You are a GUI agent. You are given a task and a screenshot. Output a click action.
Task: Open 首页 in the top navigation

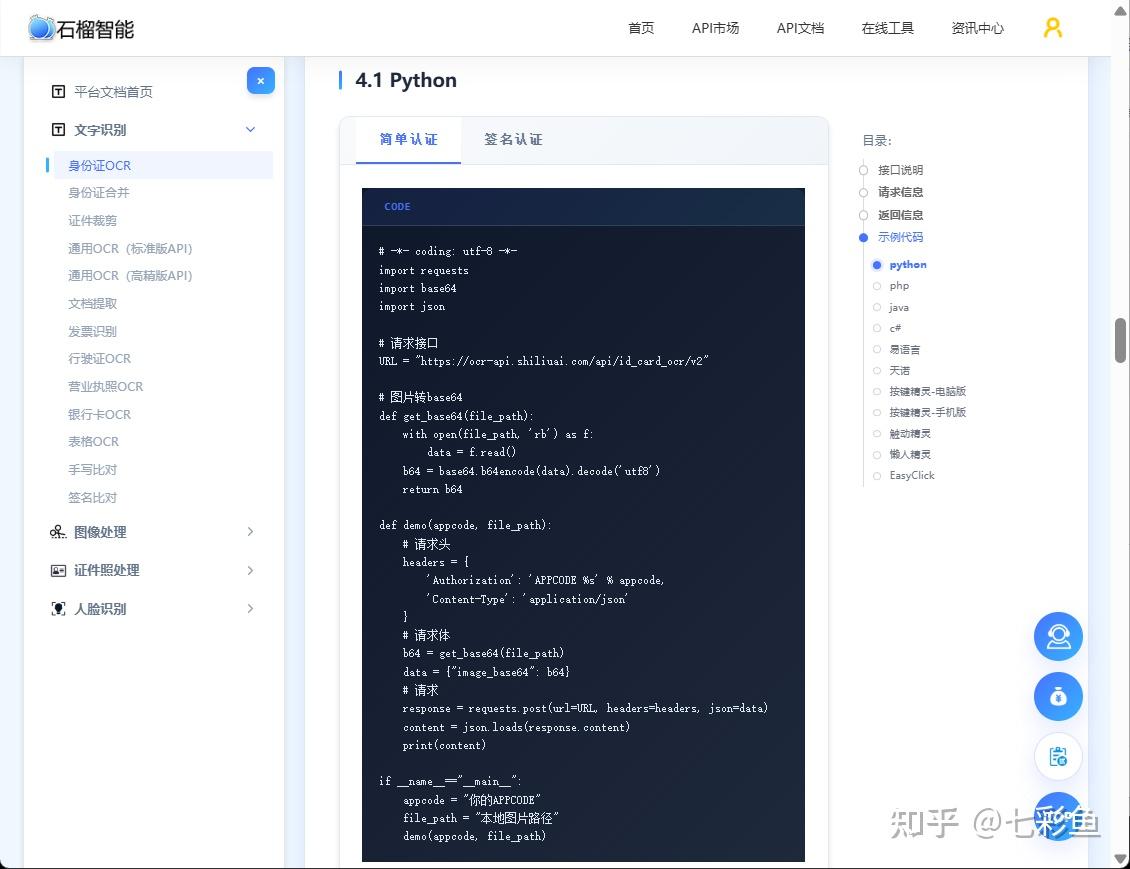tap(641, 28)
